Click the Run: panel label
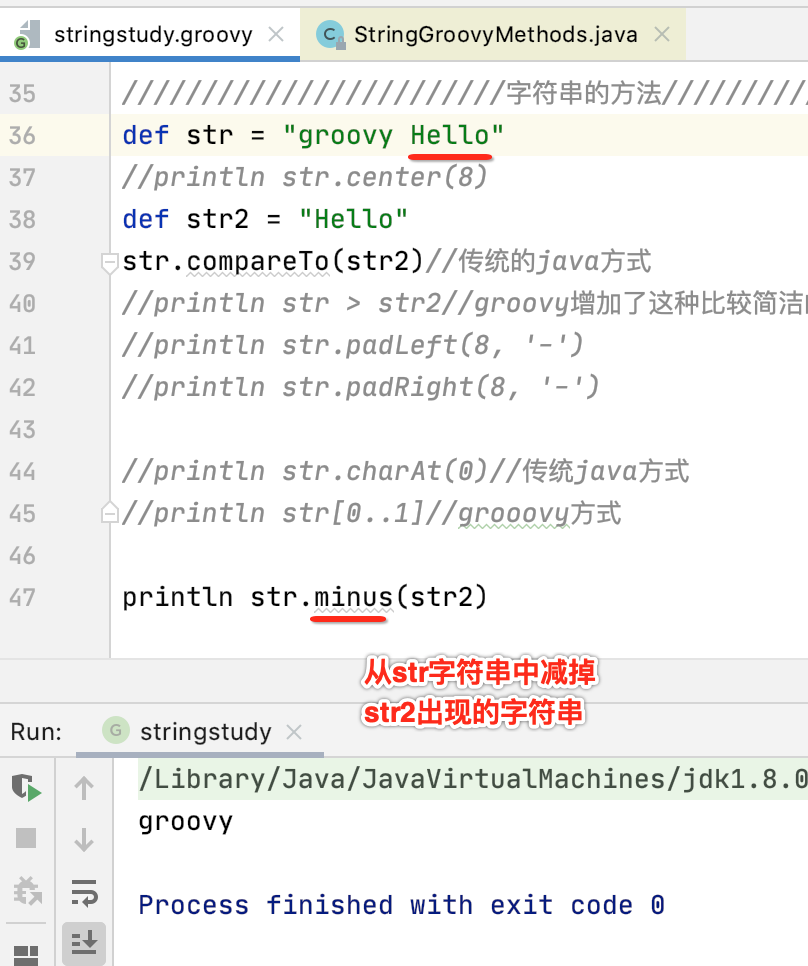Image resolution: width=808 pixels, height=966 pixels. tap(36, 732)
